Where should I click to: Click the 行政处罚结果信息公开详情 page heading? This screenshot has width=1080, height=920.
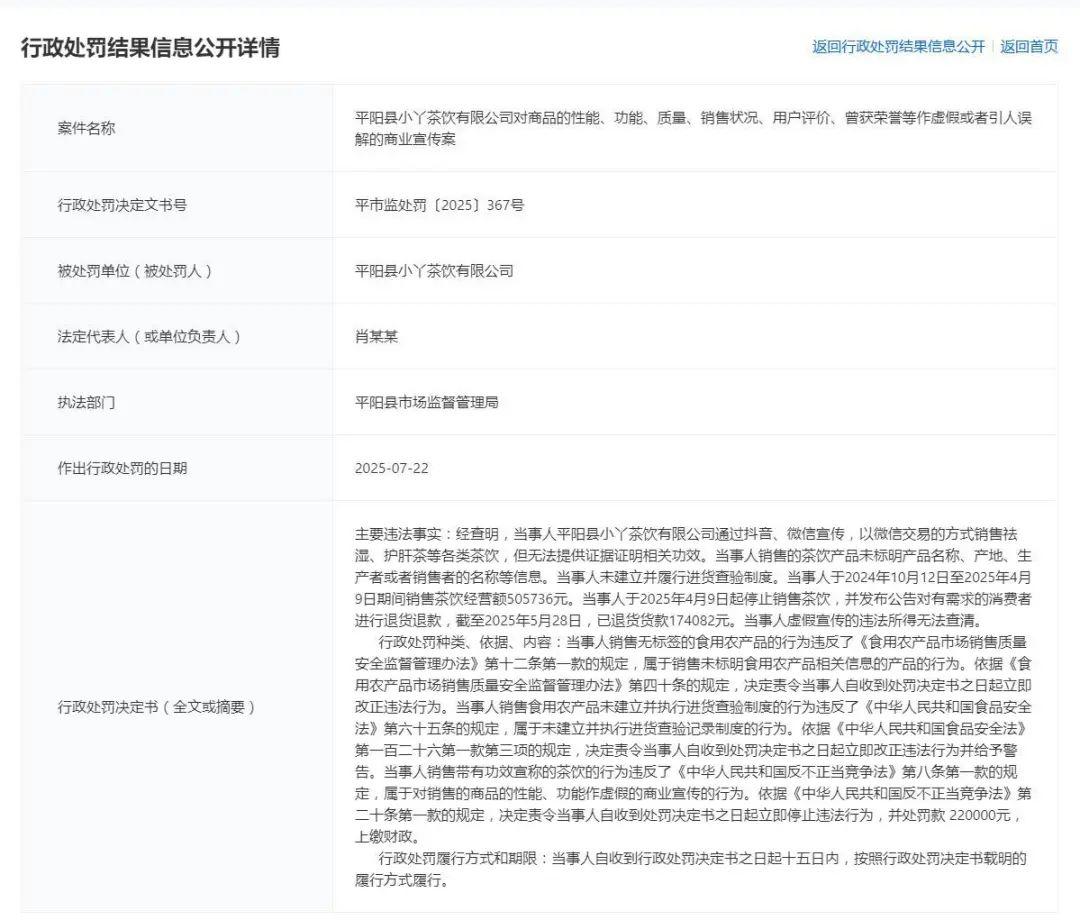click(150, 47)
